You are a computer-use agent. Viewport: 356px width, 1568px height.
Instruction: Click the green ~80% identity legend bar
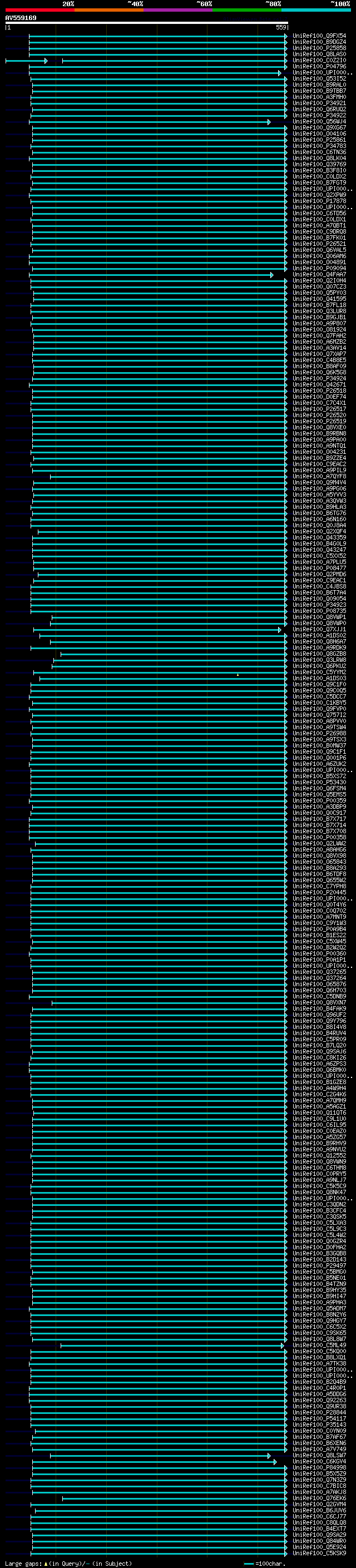pyautogui.click(x=247, y=10)
